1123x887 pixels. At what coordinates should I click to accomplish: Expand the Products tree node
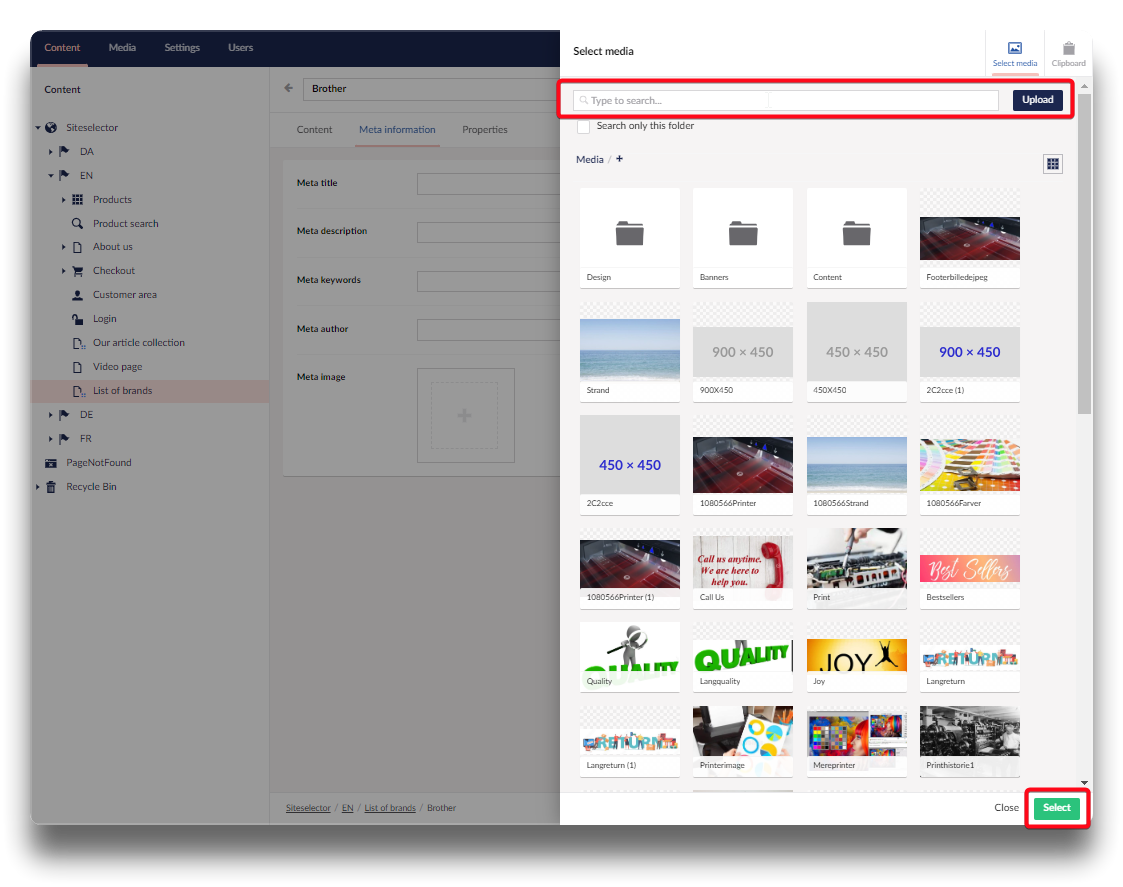(64, 200)
